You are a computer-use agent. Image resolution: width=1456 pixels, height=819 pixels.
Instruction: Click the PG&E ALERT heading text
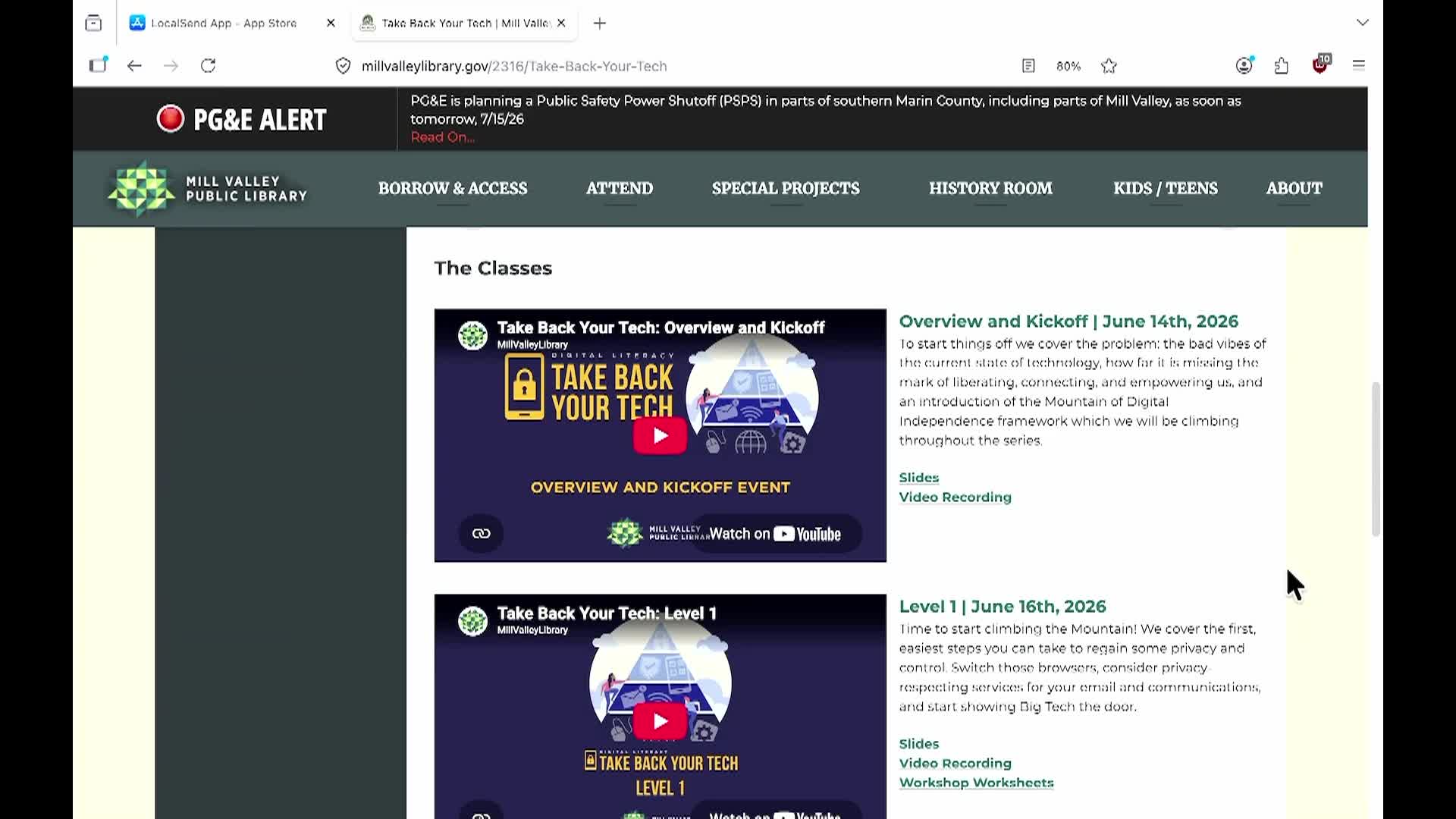point(260,119)
